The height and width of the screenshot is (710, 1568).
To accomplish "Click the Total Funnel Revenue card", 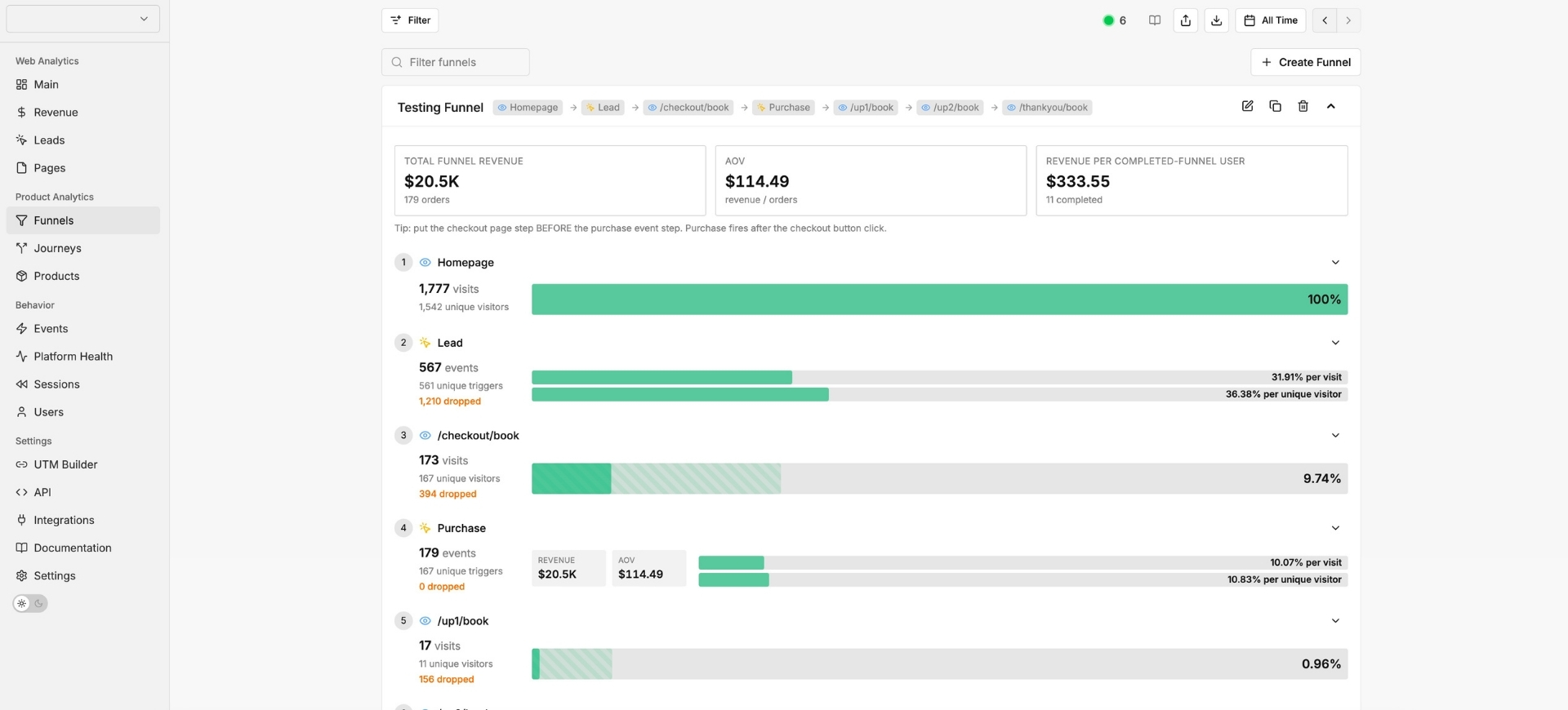I will pos(550,180).
